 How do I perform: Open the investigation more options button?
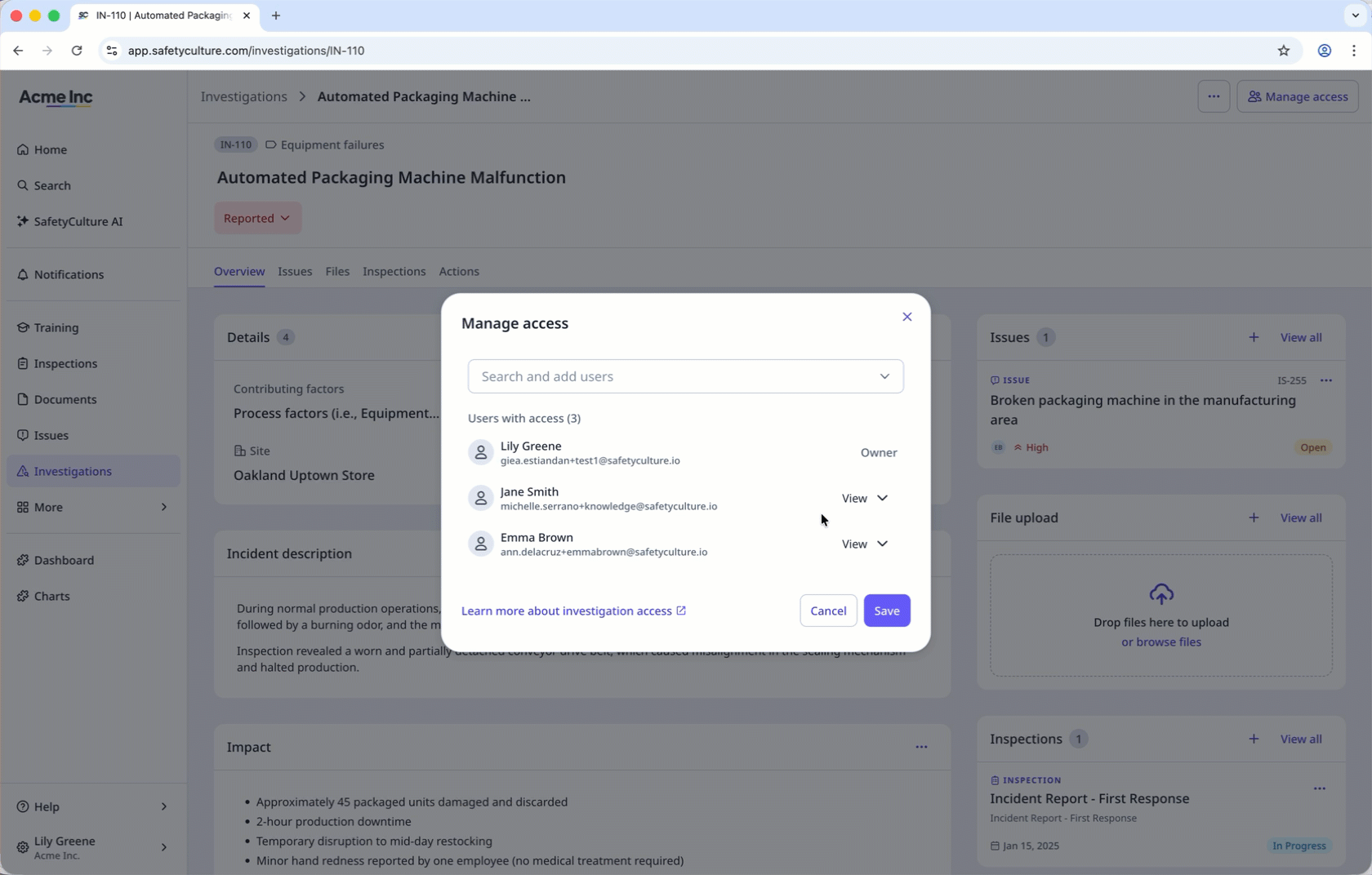pyautogui.click(x=1214, y=96)
